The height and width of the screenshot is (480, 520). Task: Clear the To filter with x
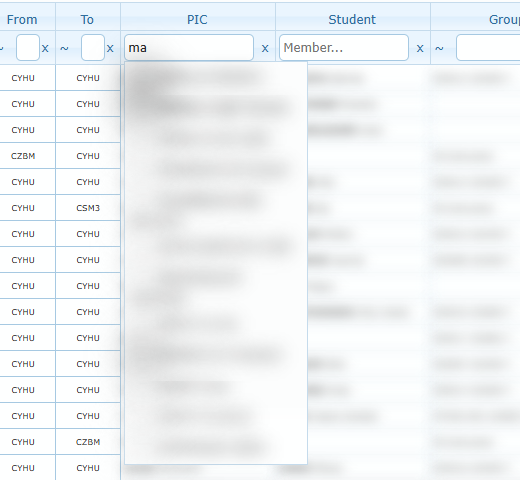tap(110, 48)
